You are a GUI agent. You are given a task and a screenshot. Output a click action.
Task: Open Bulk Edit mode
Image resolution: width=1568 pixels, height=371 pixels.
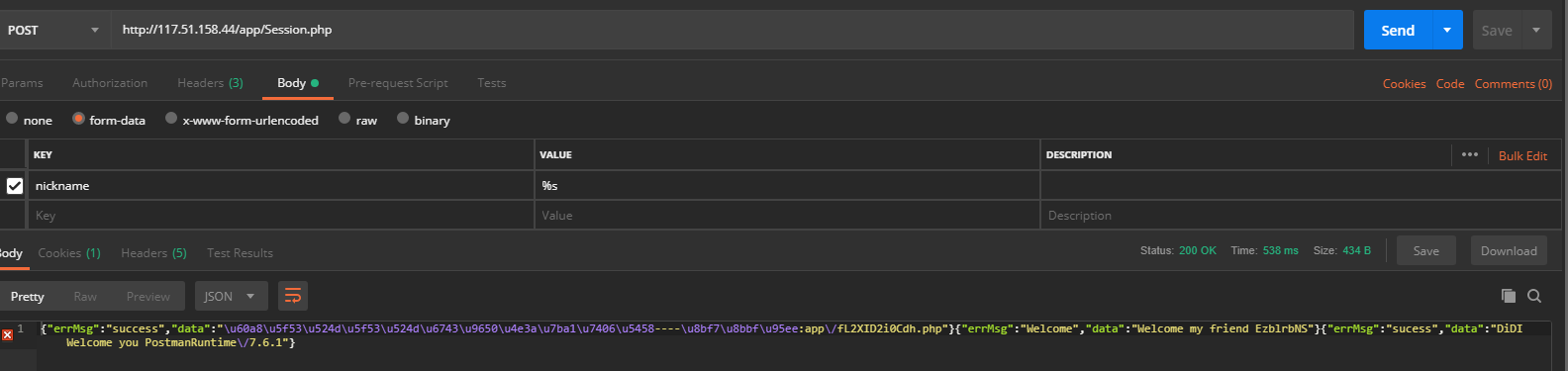[x=1522, y=155]
